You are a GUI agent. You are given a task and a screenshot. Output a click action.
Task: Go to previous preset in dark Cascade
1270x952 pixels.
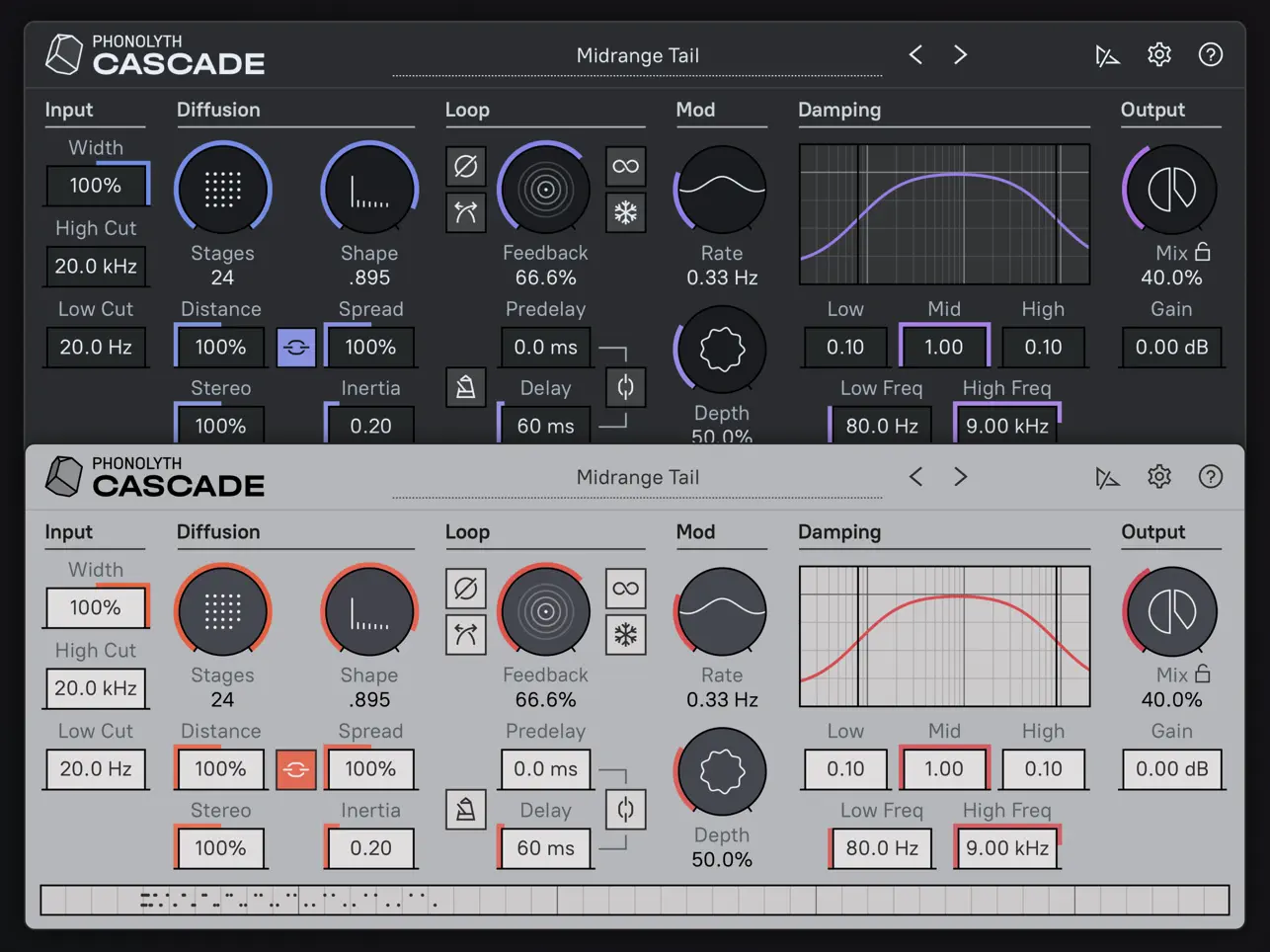pyautogui.click(x=915, y=54)
